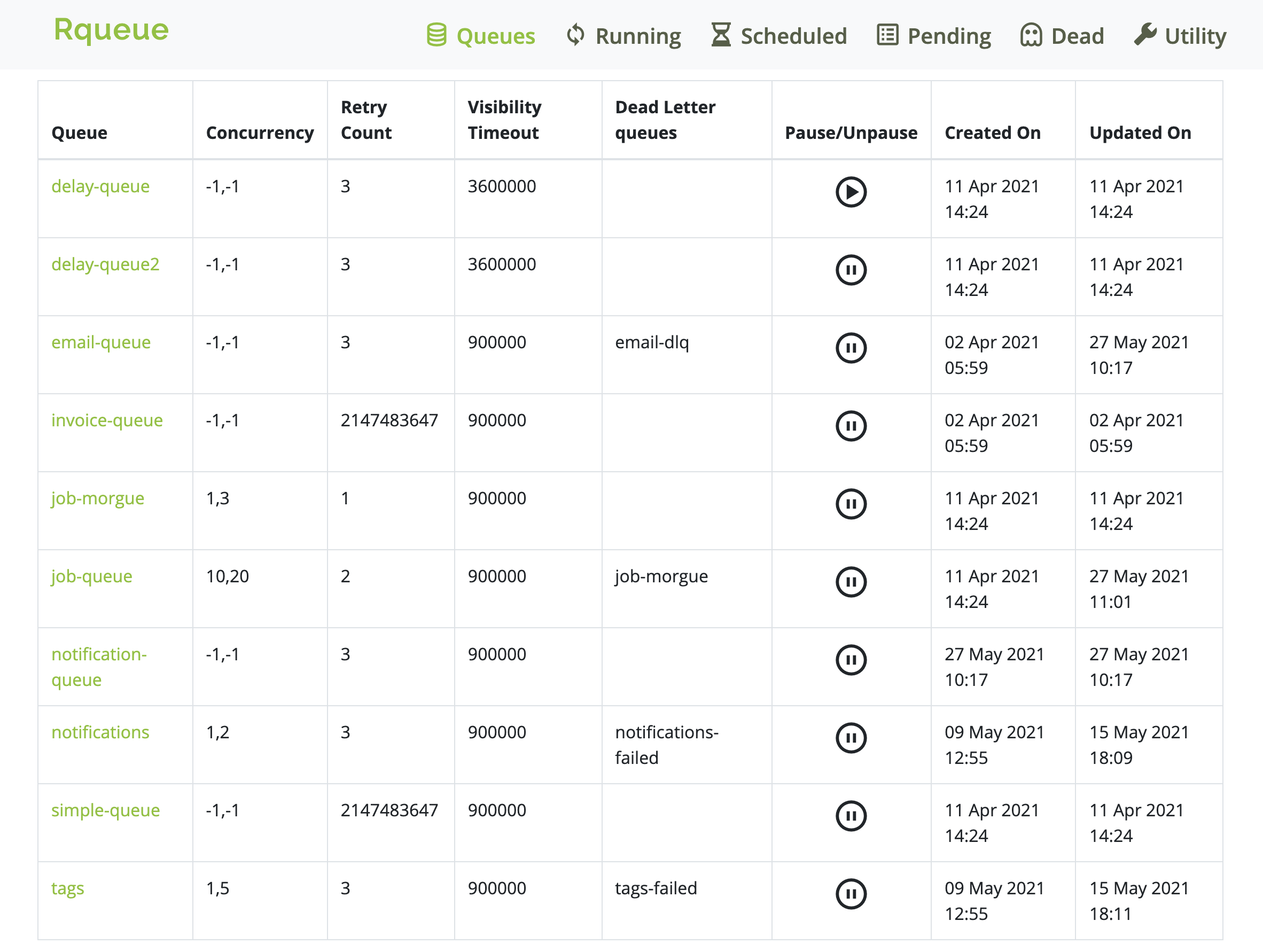Click the database icon next to Queues
This screenshot has width=1263, height=952.
click(437, 35)
